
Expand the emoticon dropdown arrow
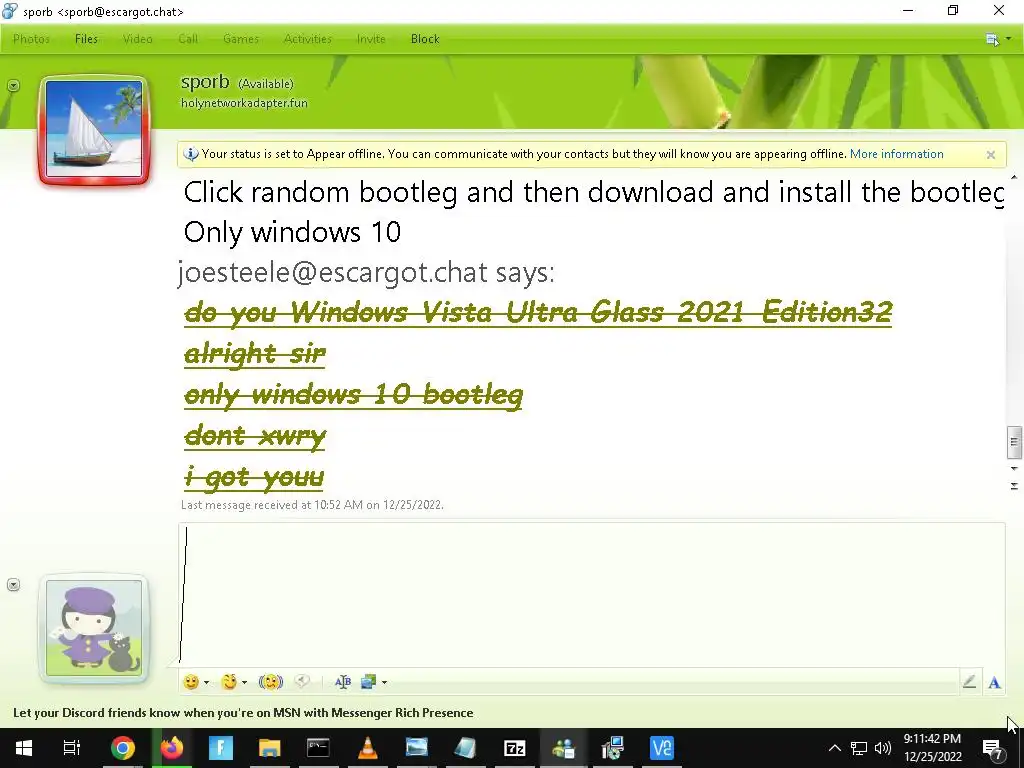[x=206, y=682]
